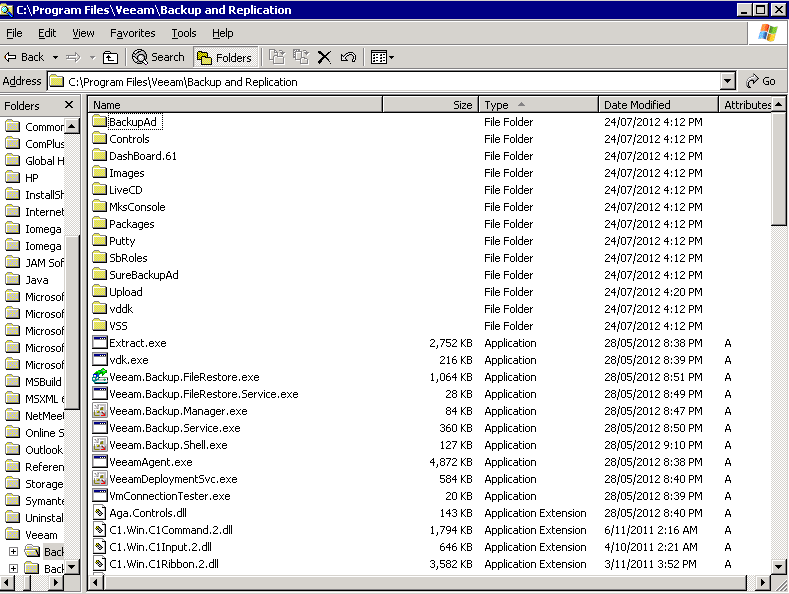The image size is (789, 594).
Task: Select the VeeamAgent.exe icon
Action: tap(100, 462)
